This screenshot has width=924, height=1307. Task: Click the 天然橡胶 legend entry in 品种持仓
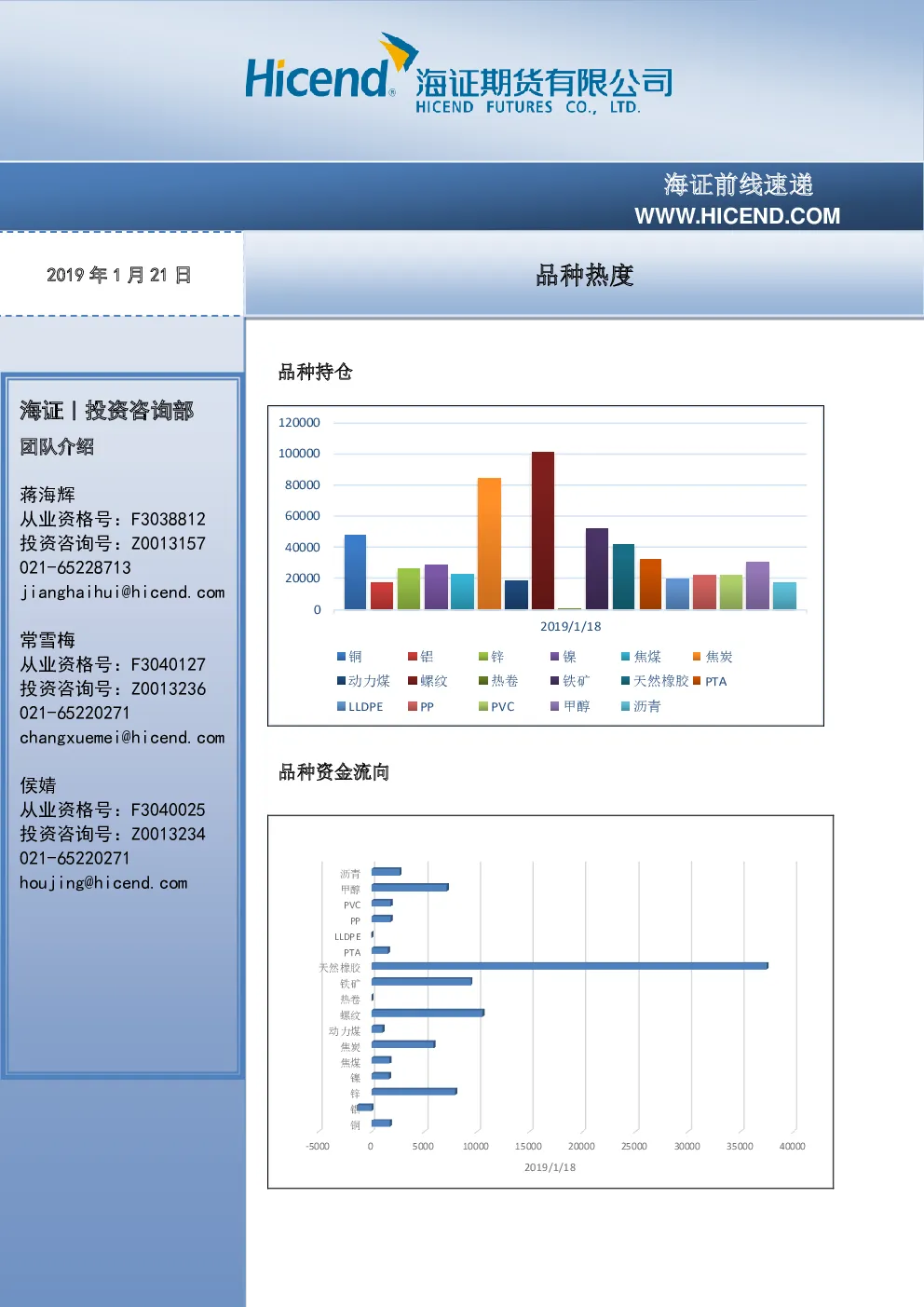[x=656, y=681]
